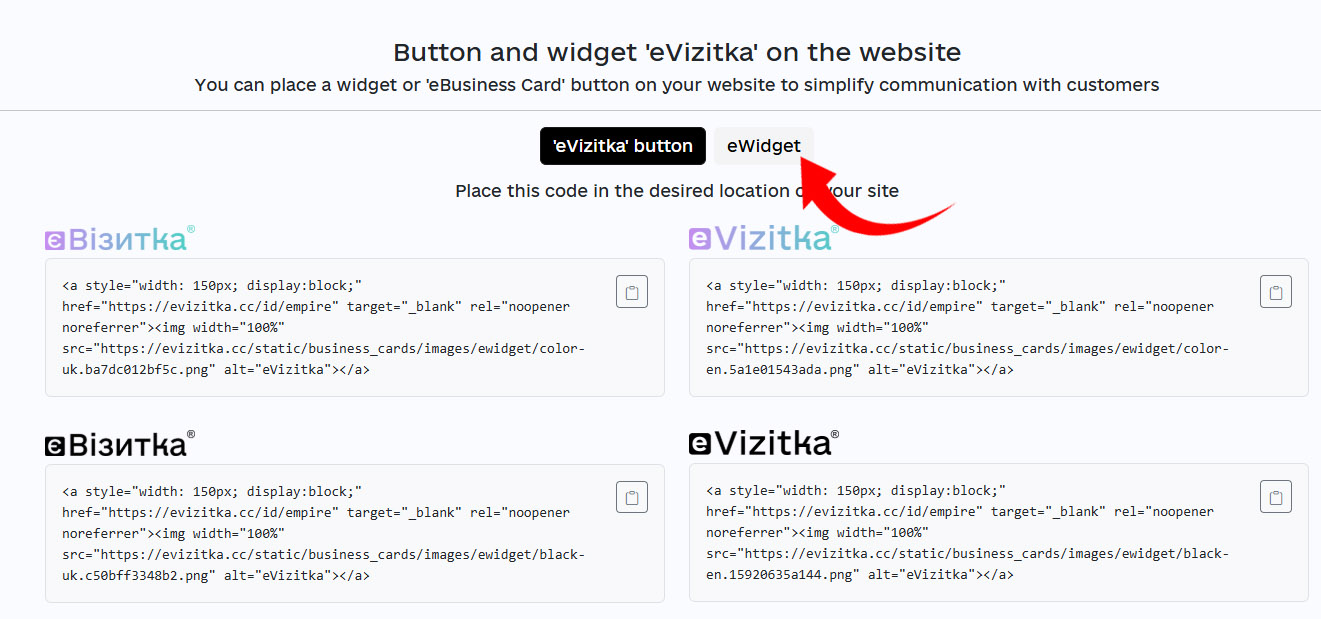1321x619 pixels.
Task: Copy the color English eVizitka code
Action: pos(1276,292)
